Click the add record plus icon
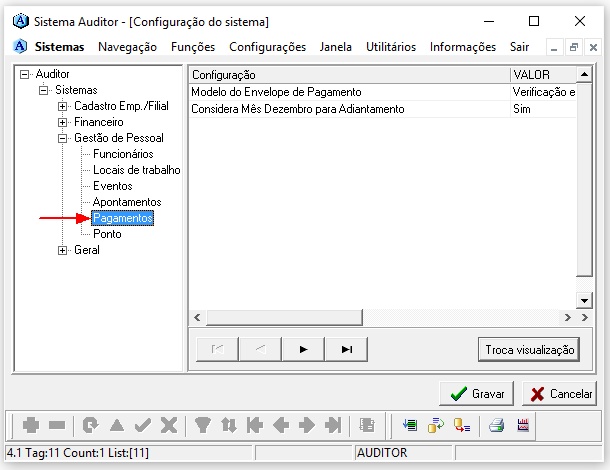This screenshot has height=470, width=610. point(31,425)
